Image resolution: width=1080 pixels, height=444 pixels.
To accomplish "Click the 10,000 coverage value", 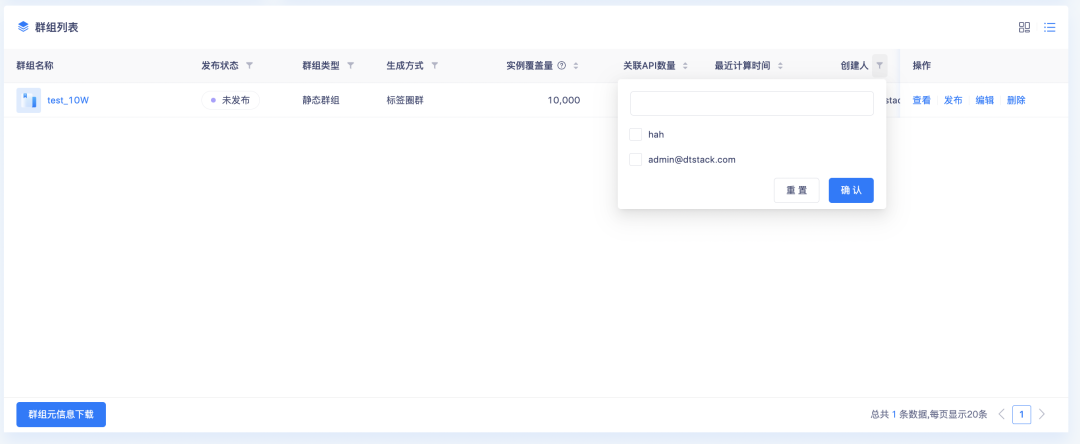I will [563, 101].
